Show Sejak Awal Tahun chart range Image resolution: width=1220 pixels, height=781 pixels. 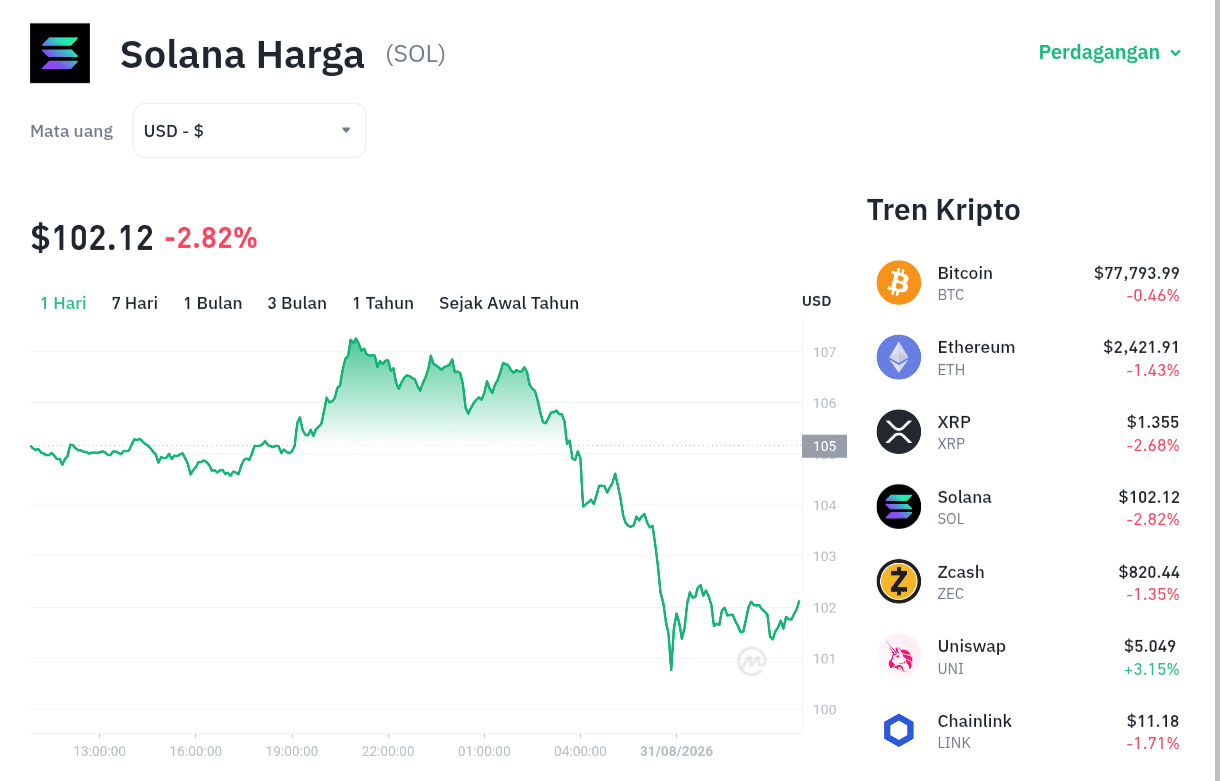(509, 303)
